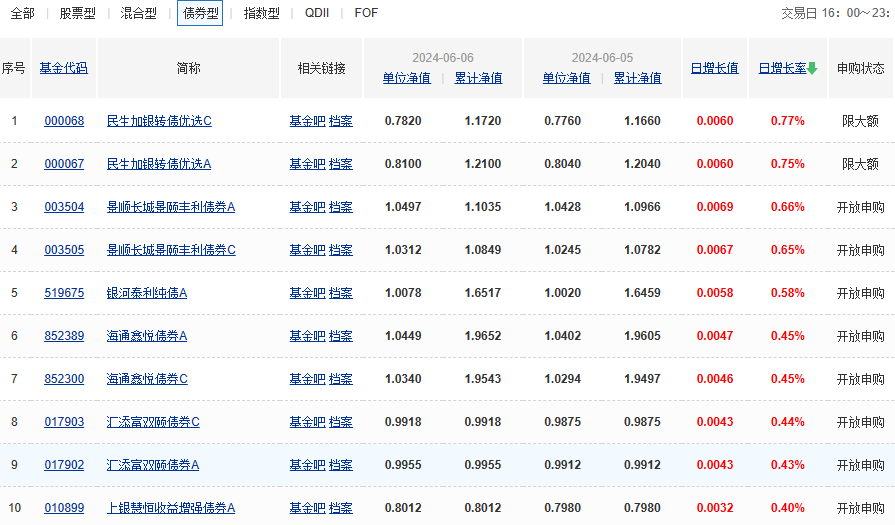Image resolution: width=895 pixels, height=525 pixels.
Task: Select the 债券型 tab
Action: [200, 13]
